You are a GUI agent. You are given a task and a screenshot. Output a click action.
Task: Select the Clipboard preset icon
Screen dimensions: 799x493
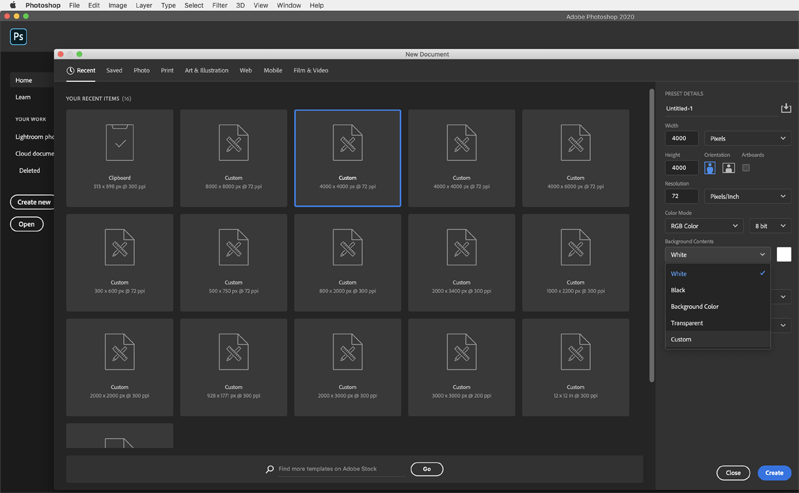(x=120, y=143)
